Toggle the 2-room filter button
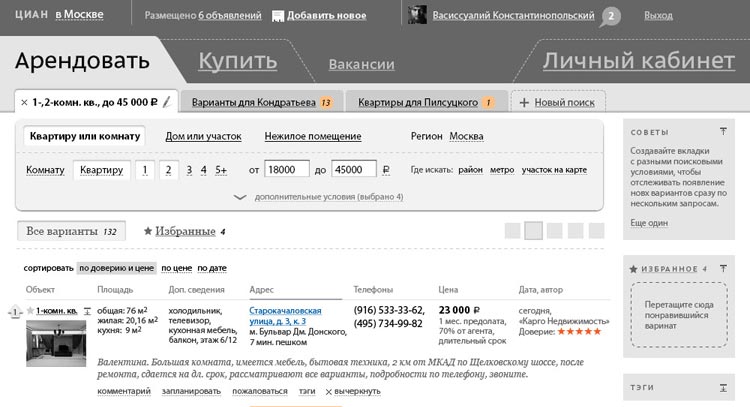 point(169,170)
